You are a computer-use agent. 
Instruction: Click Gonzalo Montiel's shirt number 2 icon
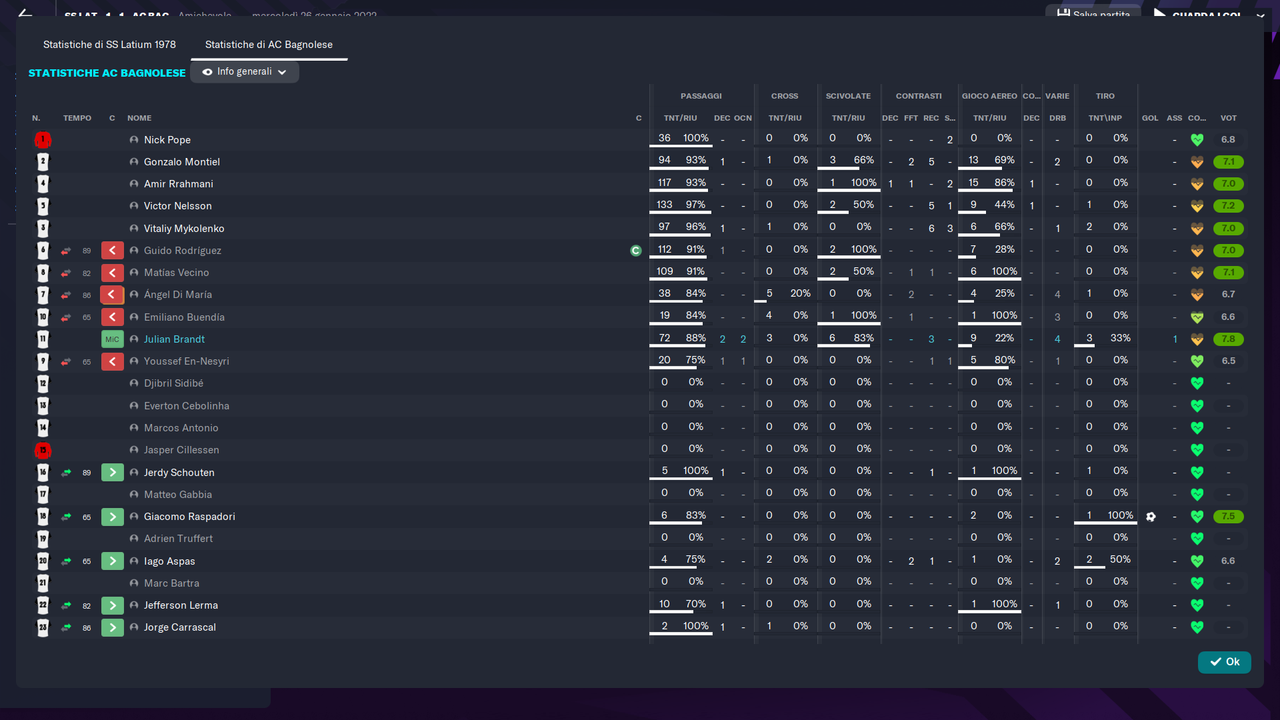(43, 162)
